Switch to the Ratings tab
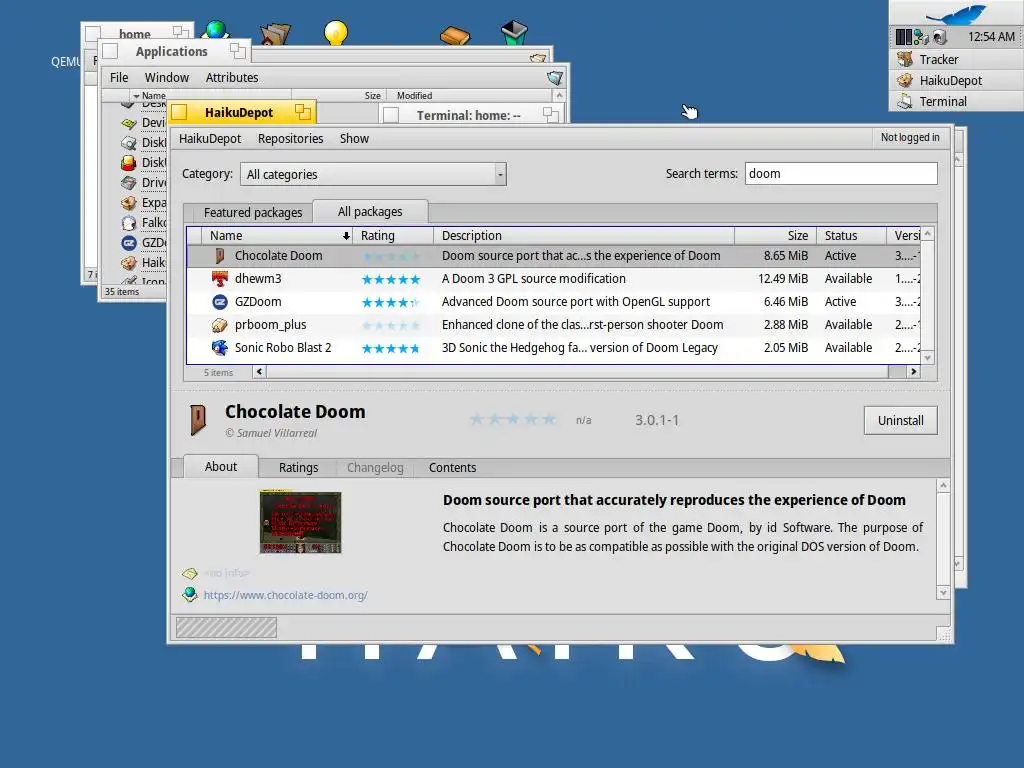 298,468
